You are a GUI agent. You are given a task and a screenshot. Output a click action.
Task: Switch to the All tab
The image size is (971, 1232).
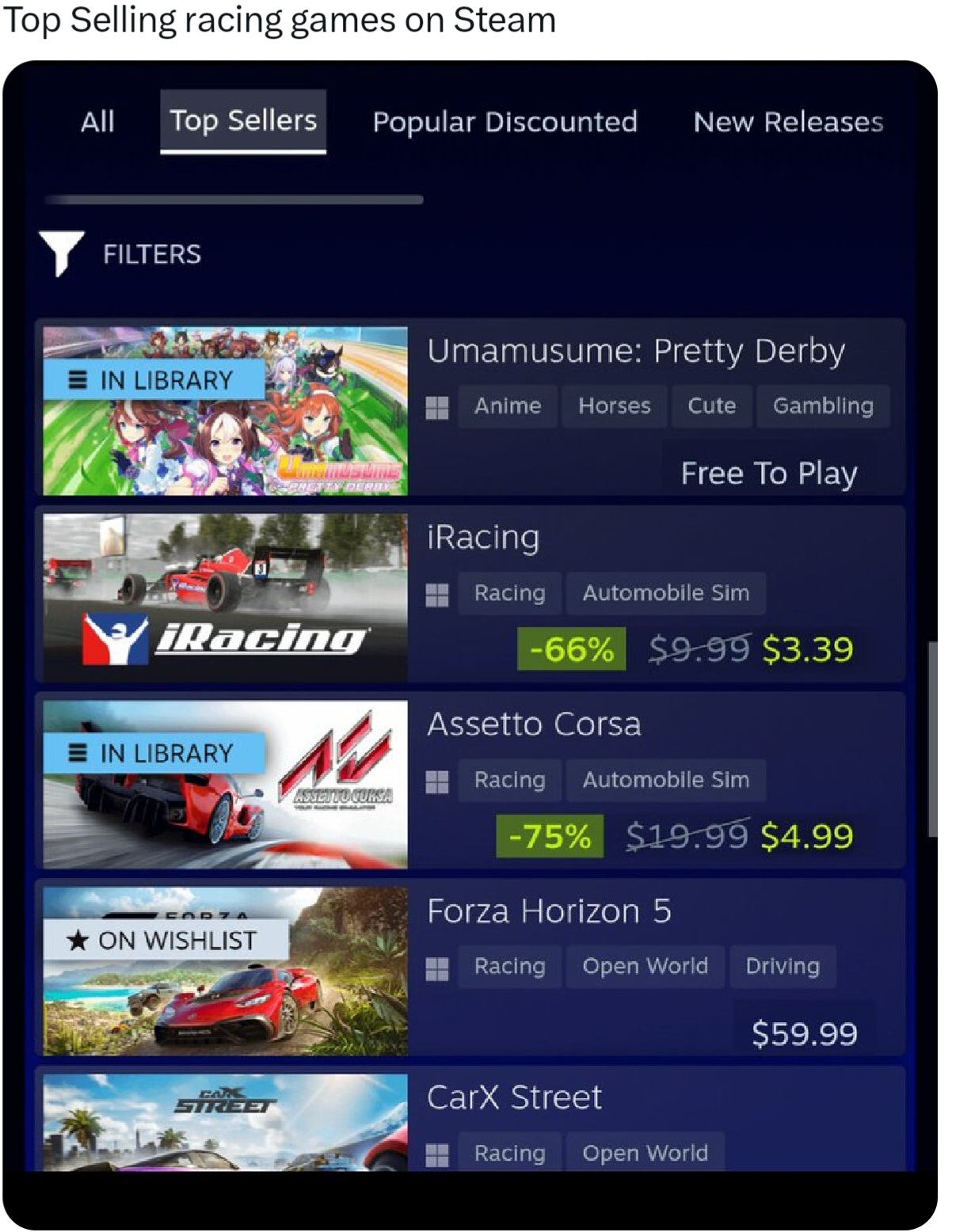pos(97,122)
